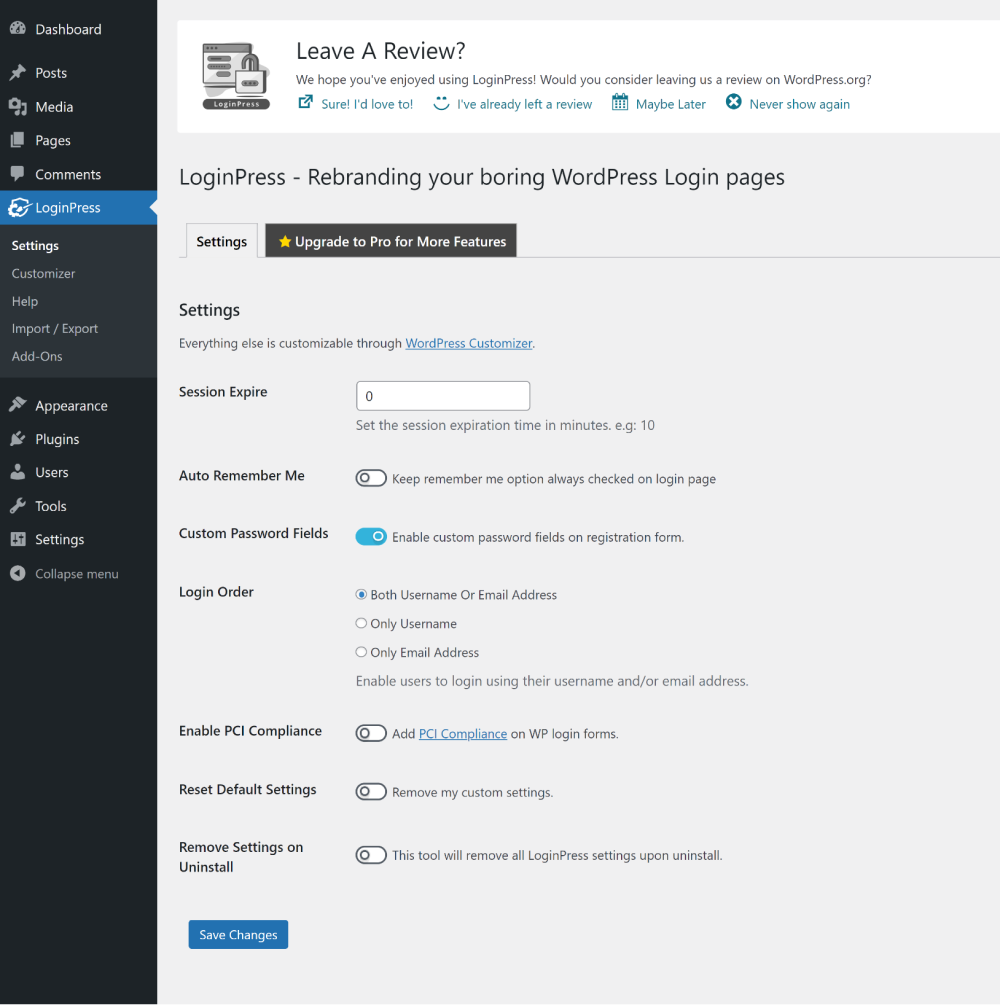Click the star icon on Upgrade tab
The height and width of the screenshot is (1005, 1000).
[x=285, y=242]
